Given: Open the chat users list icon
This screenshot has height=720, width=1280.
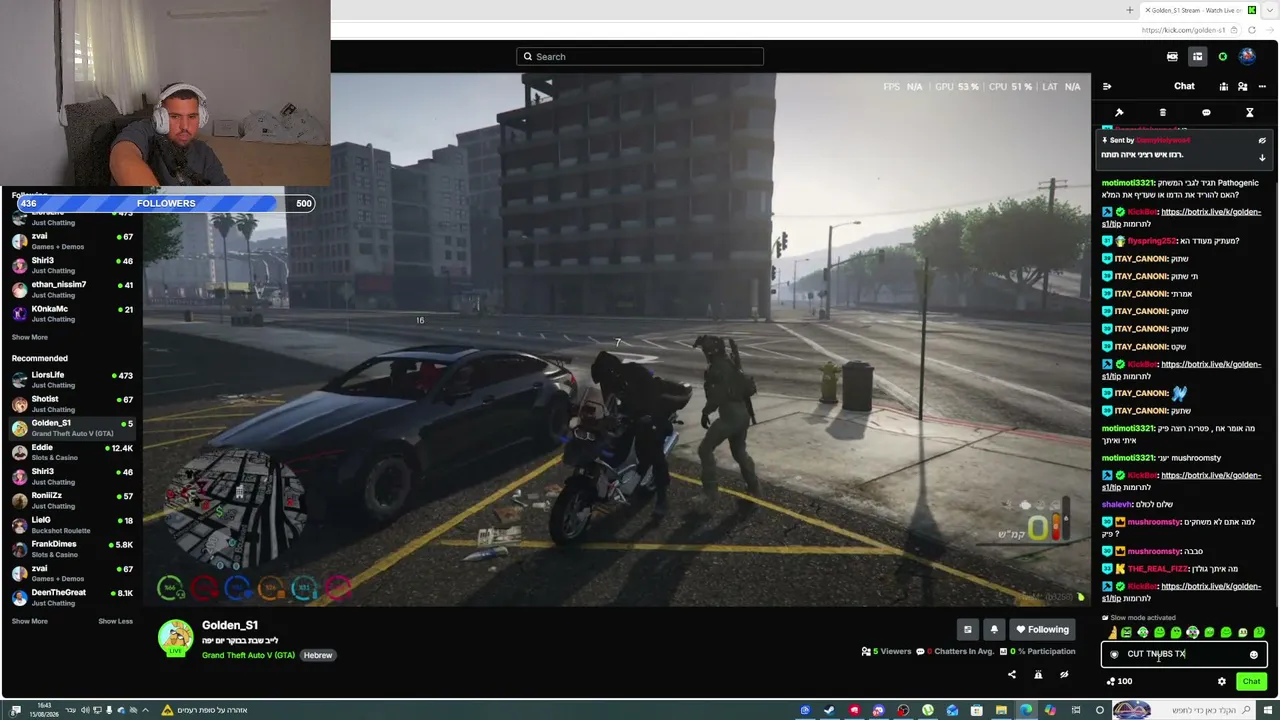Looking at the screenshot, I should pos(1243,87).
